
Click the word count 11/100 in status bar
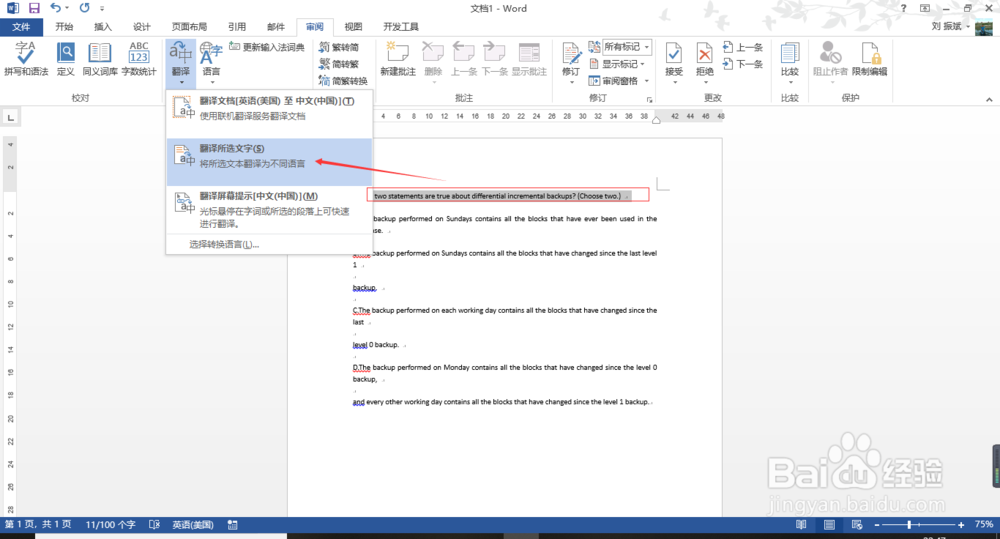[x=110, y=524]
